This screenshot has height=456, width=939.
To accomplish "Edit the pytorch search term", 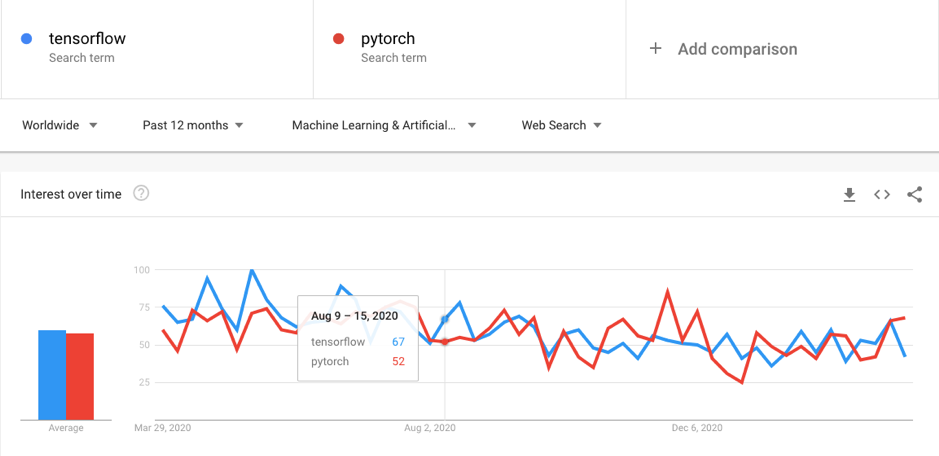I will tap(388, 39).
